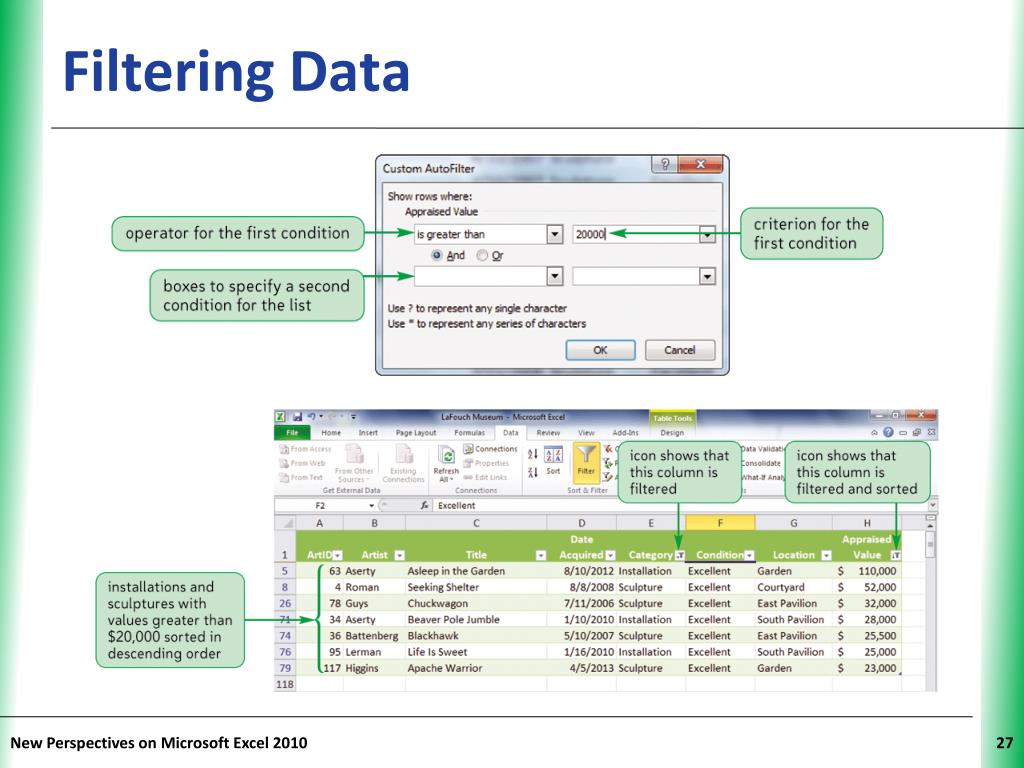Click the Sort A-Z dialog icon

pyautogui.click(x=553, y=455)
